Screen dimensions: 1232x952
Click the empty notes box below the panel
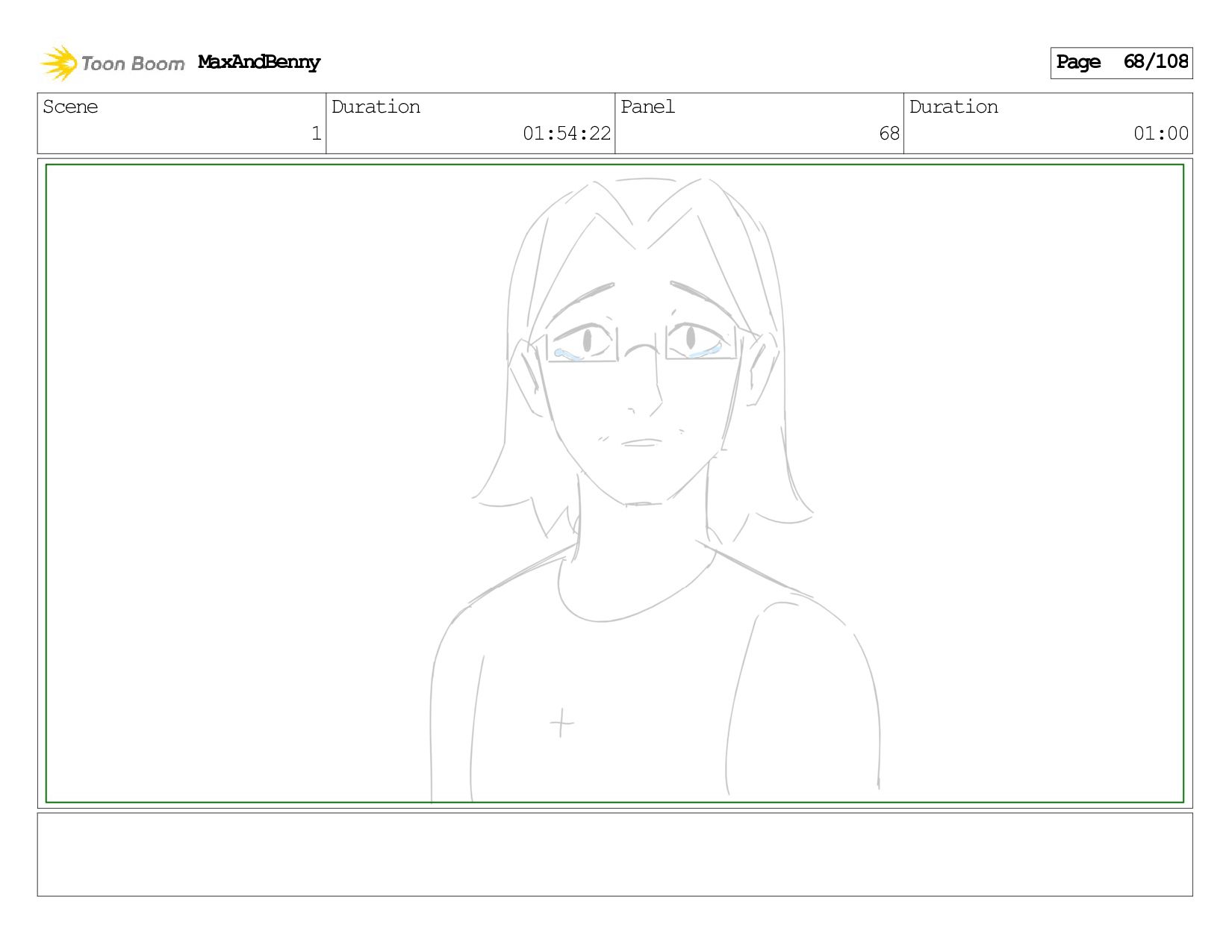pos(615,855)
